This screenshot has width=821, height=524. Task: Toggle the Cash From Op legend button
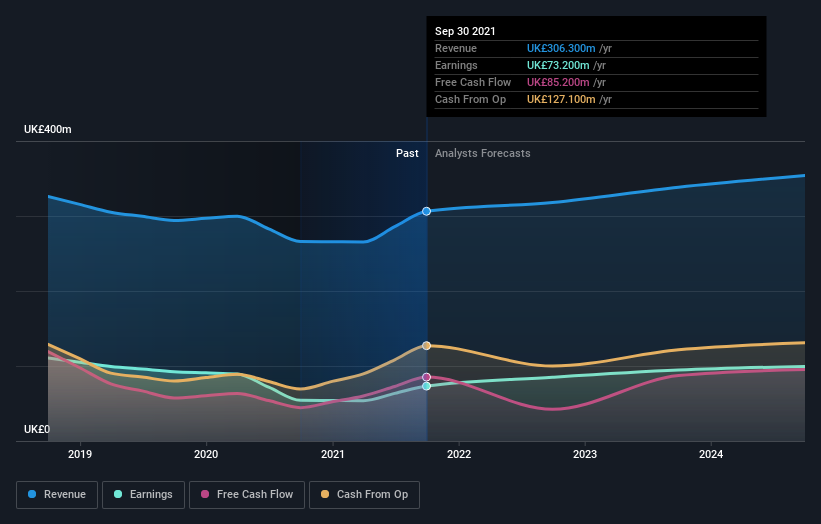coord(364,495)
